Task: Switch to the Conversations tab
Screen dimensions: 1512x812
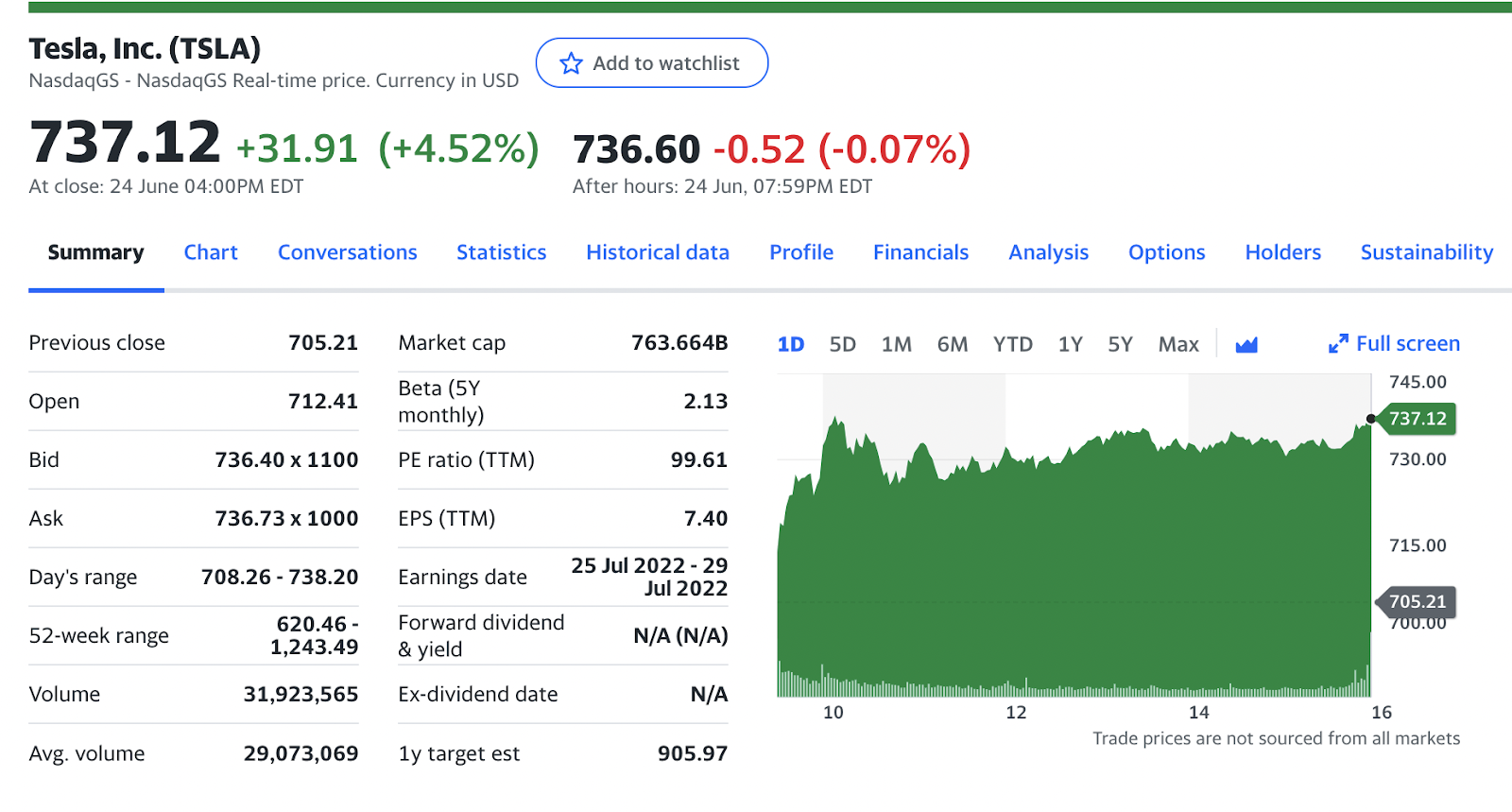Action: (x=348, y=252)
